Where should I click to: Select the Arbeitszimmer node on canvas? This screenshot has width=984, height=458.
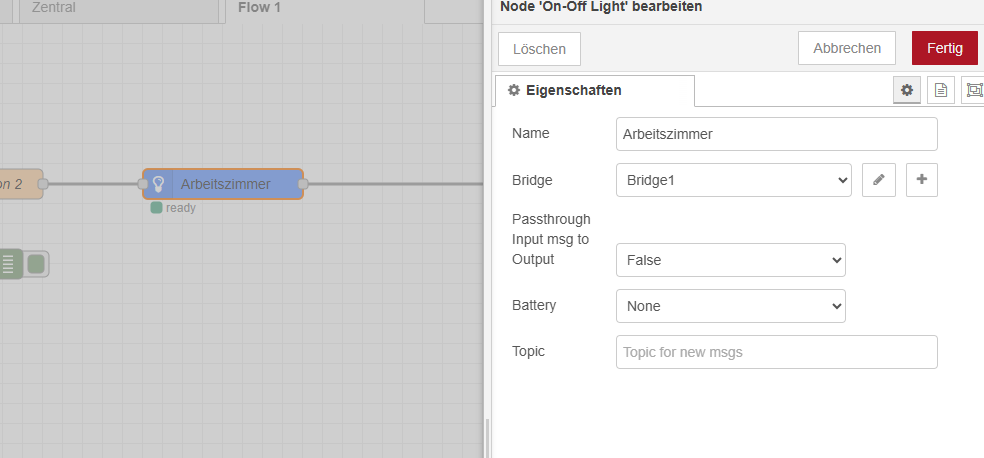pyautogui.click(x=223, y=184)
